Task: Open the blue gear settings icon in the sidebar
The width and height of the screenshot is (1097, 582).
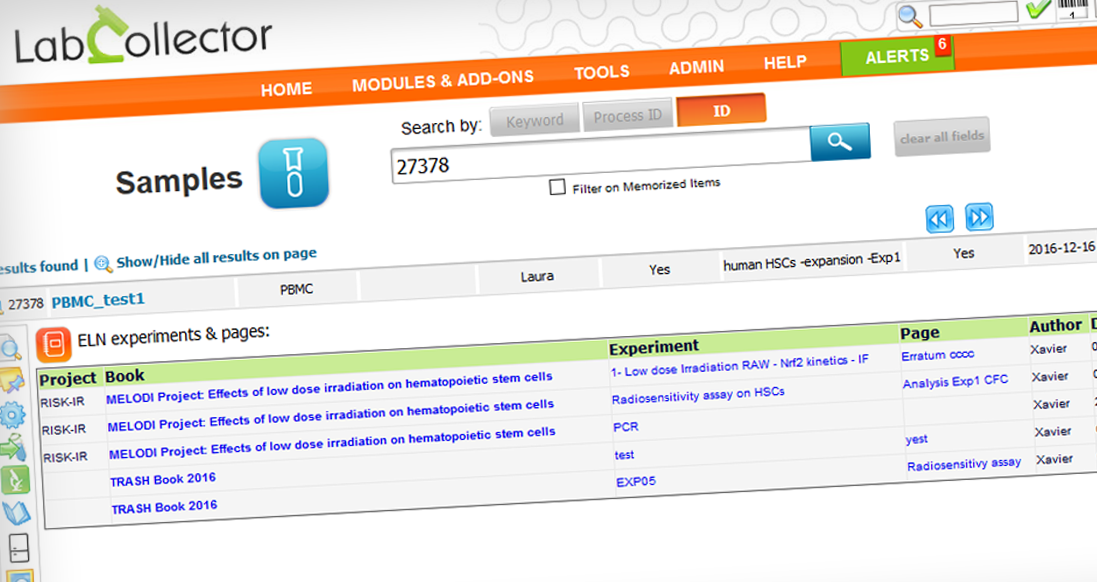Action: 13,415
